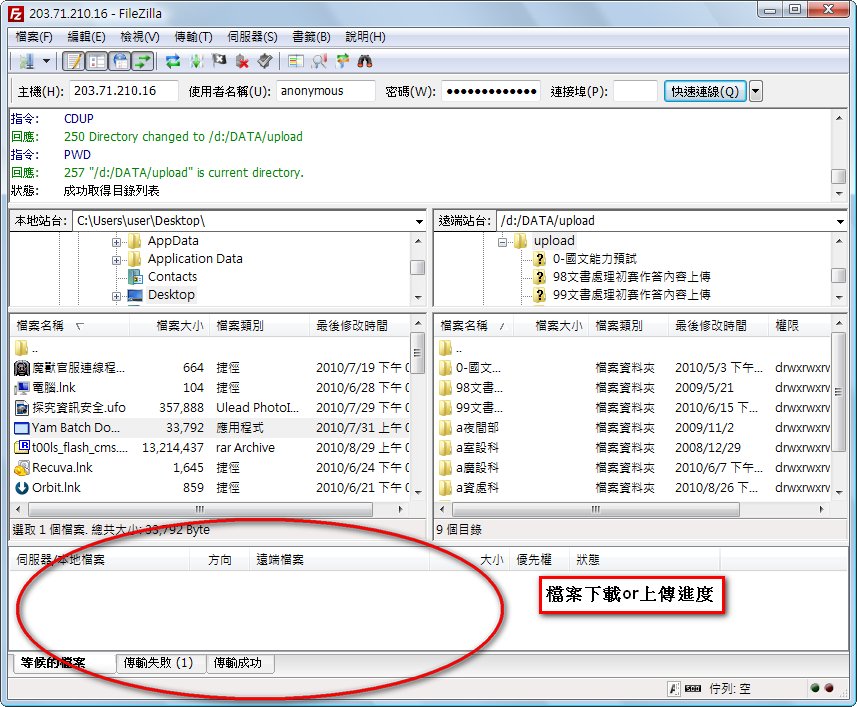Click the 魔獸官服連線程 shortcut icon

click(x=21, y=368)
